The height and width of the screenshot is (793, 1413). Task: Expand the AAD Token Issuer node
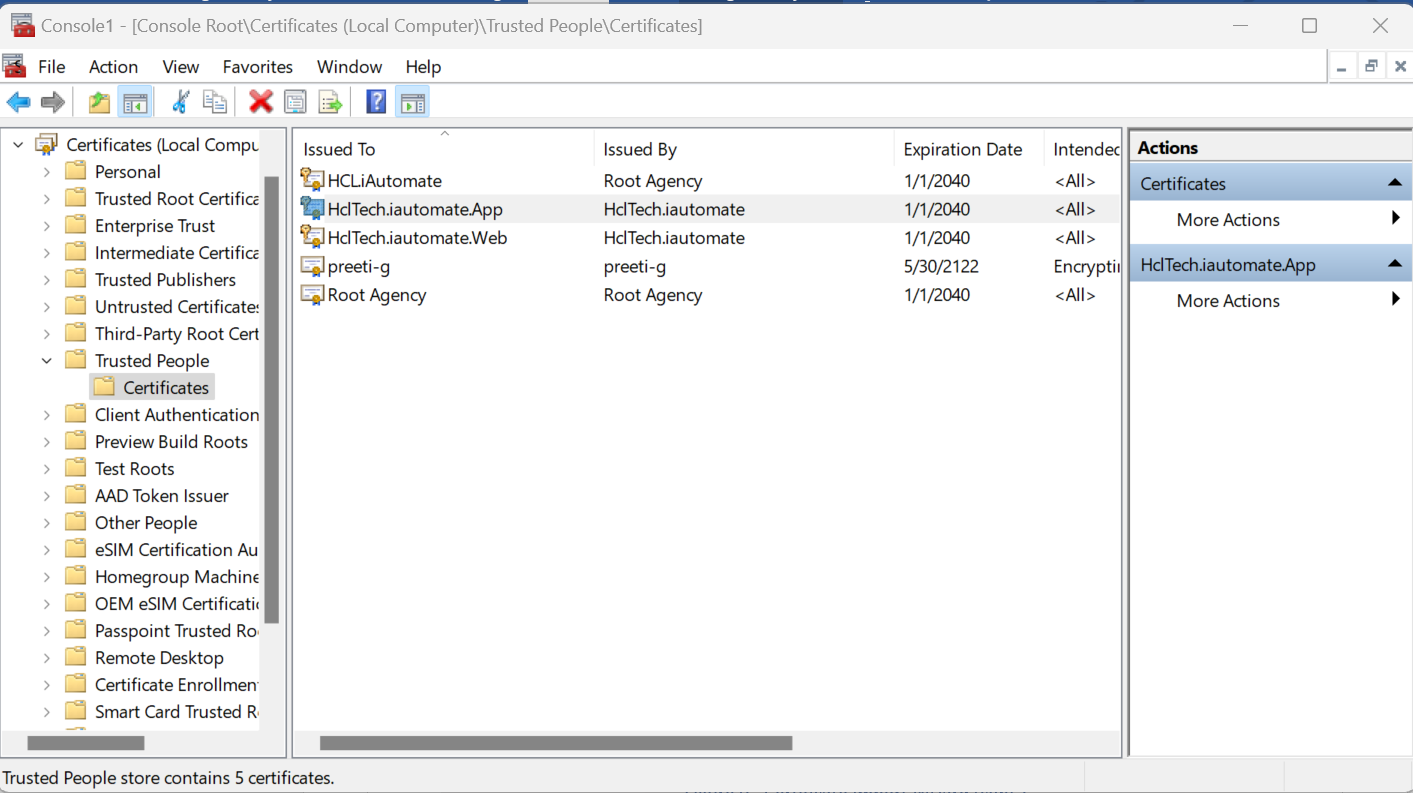47,496
